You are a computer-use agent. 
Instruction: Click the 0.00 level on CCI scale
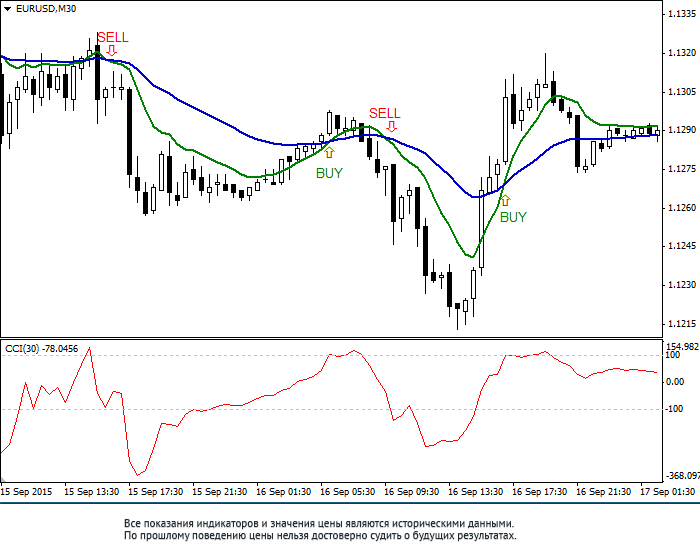675,382
